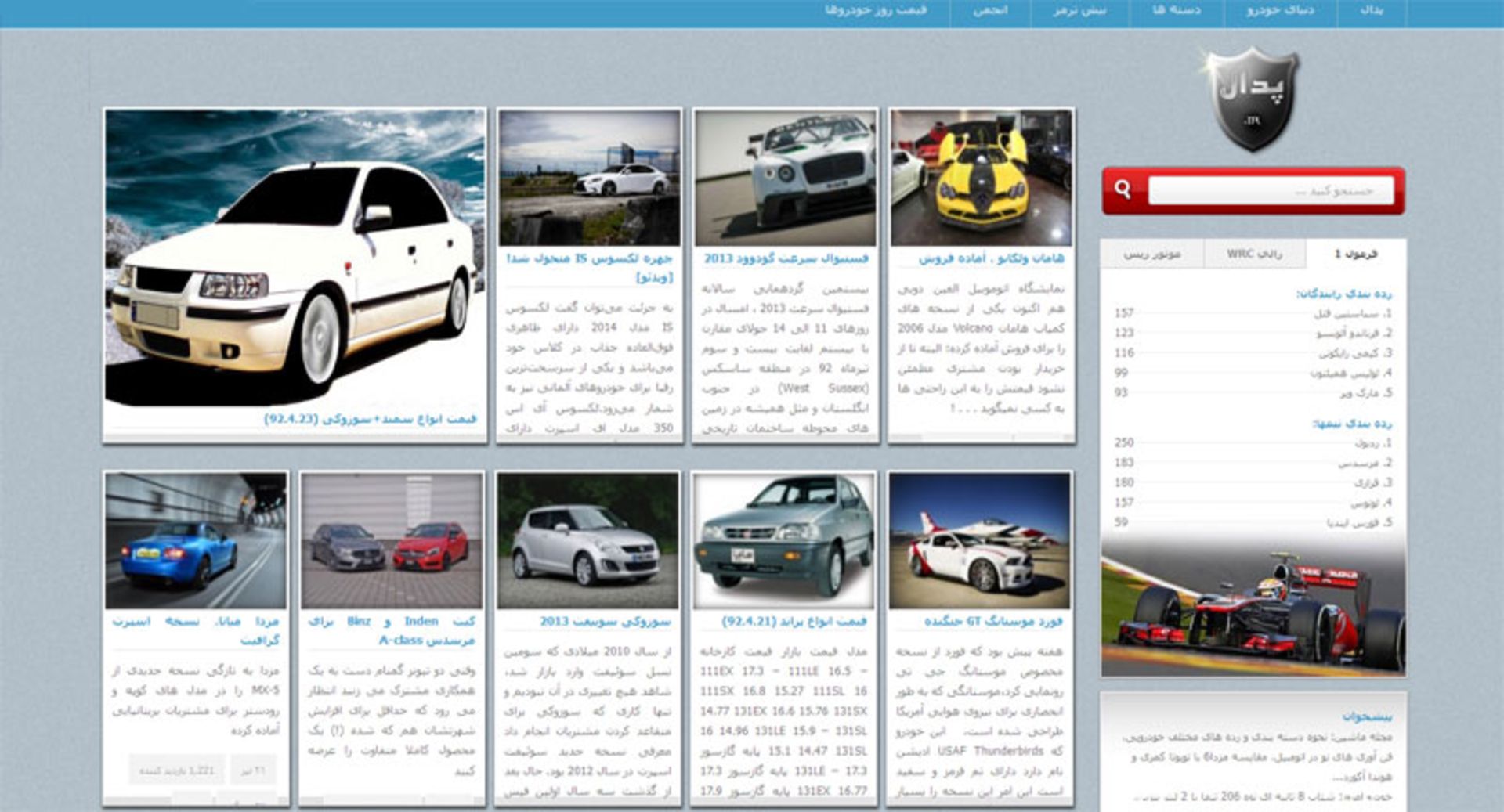
Task: Open the Lexus IS article title link
Action: [x=589, y=267]
